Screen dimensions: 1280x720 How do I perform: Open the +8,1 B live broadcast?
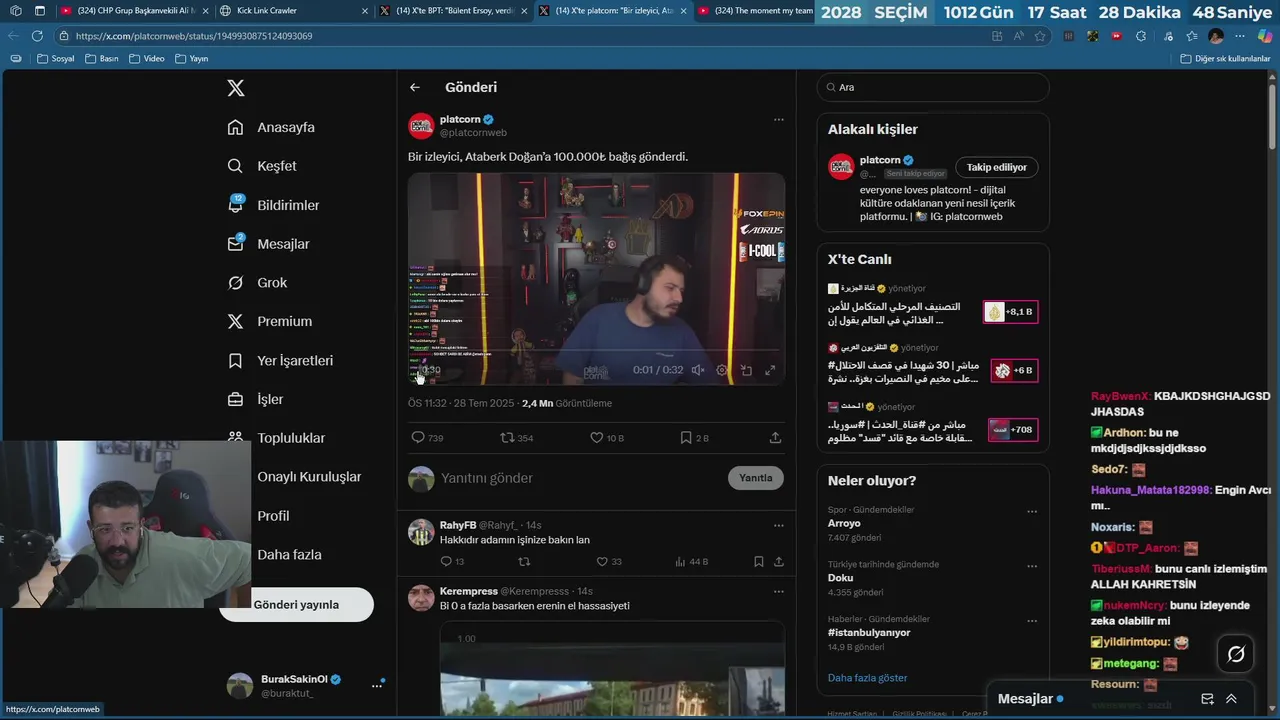(1010, 312)
